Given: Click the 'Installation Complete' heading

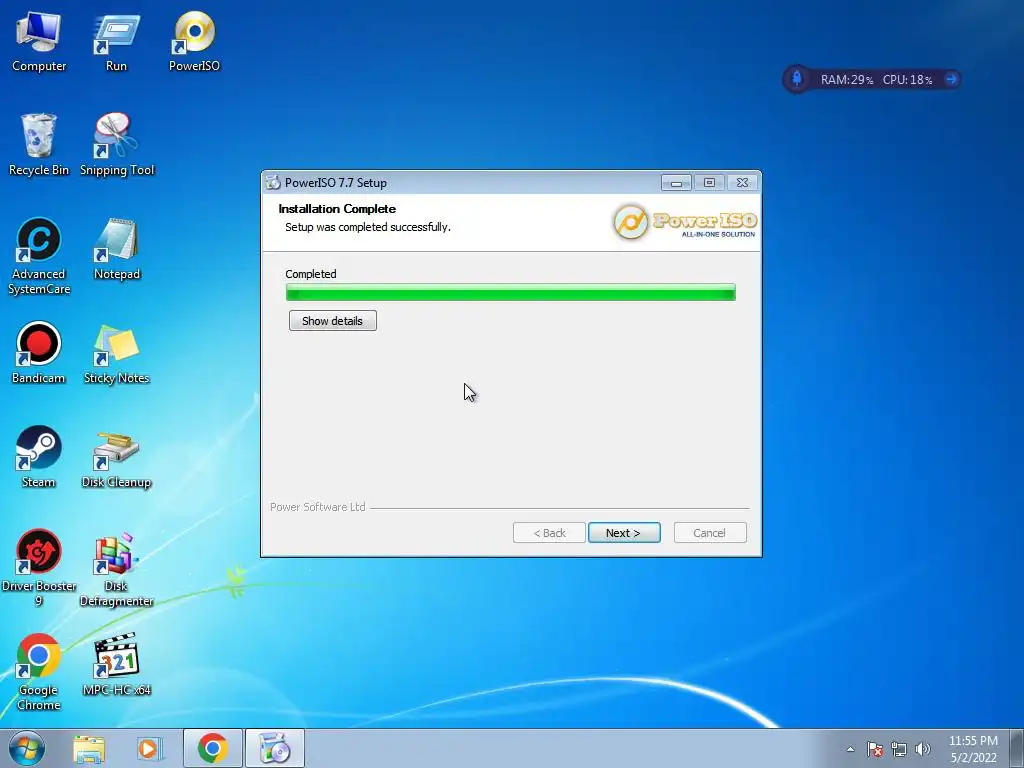Looking at the screenshot, I should [x=337, y=209].
